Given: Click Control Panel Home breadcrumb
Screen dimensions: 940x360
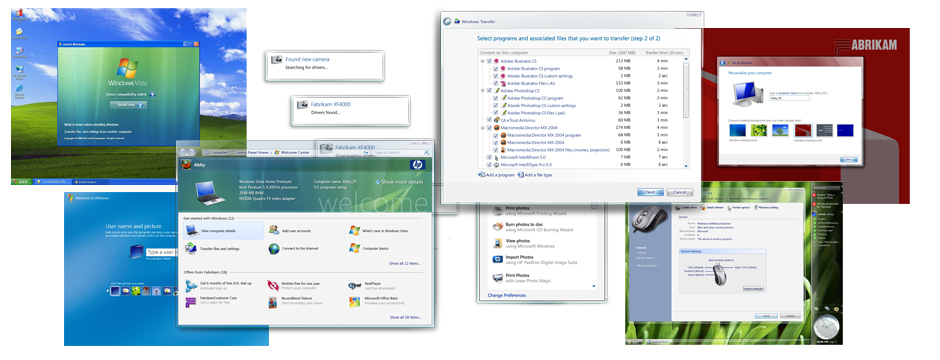Looking at the screenshot, I should [x=251, y=153].
